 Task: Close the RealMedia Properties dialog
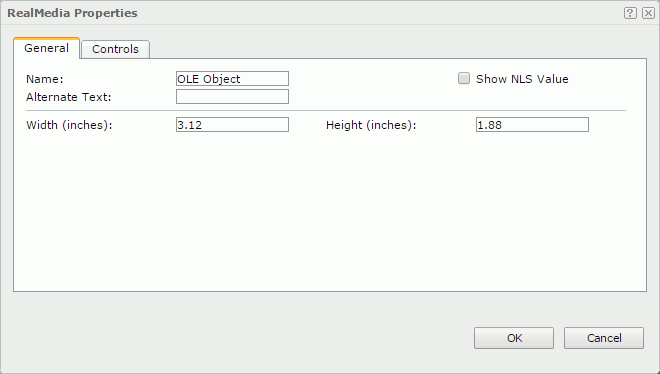(648, 13)
